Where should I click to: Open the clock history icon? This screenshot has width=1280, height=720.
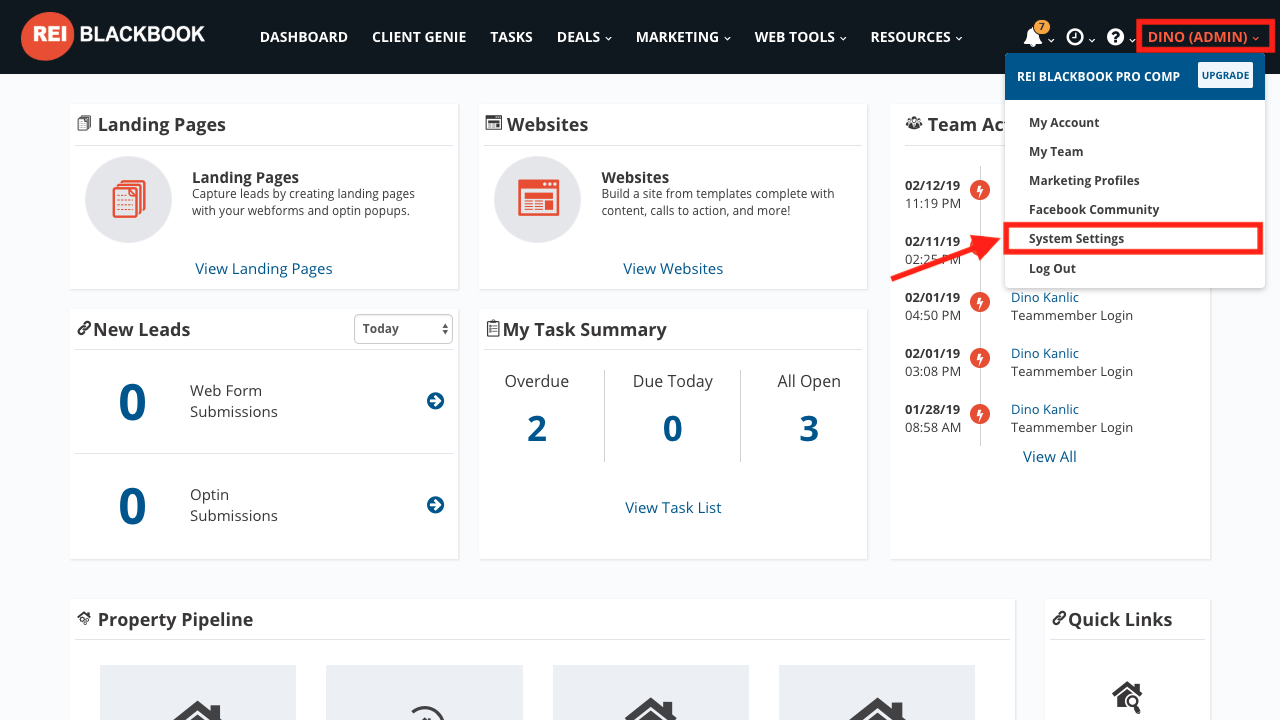tap(1075, 37)
